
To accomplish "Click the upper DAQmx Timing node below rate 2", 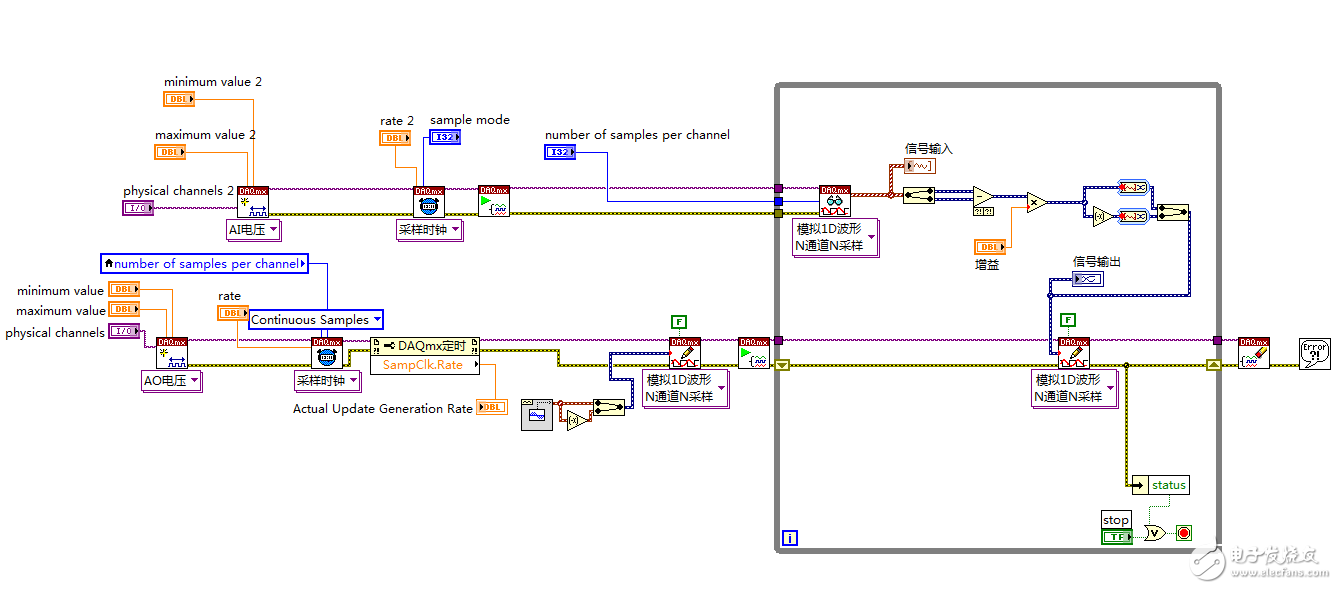I will pos(429,202).
